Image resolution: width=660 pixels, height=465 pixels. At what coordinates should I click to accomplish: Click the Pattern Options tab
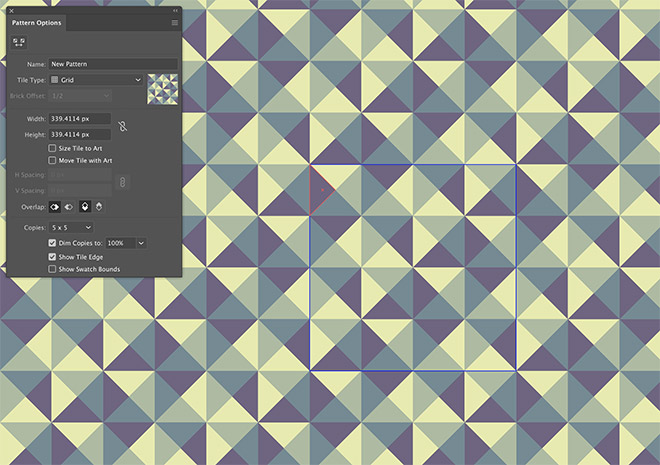tap(38, 22)
